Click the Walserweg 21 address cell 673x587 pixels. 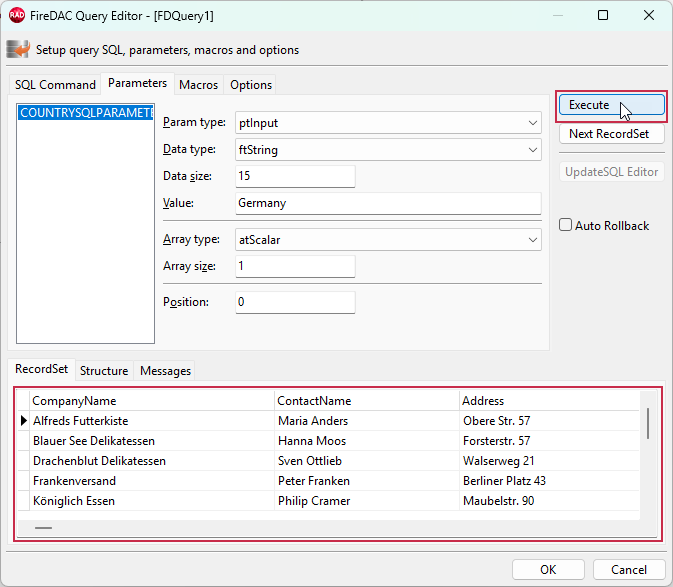(x=550, y=461)
